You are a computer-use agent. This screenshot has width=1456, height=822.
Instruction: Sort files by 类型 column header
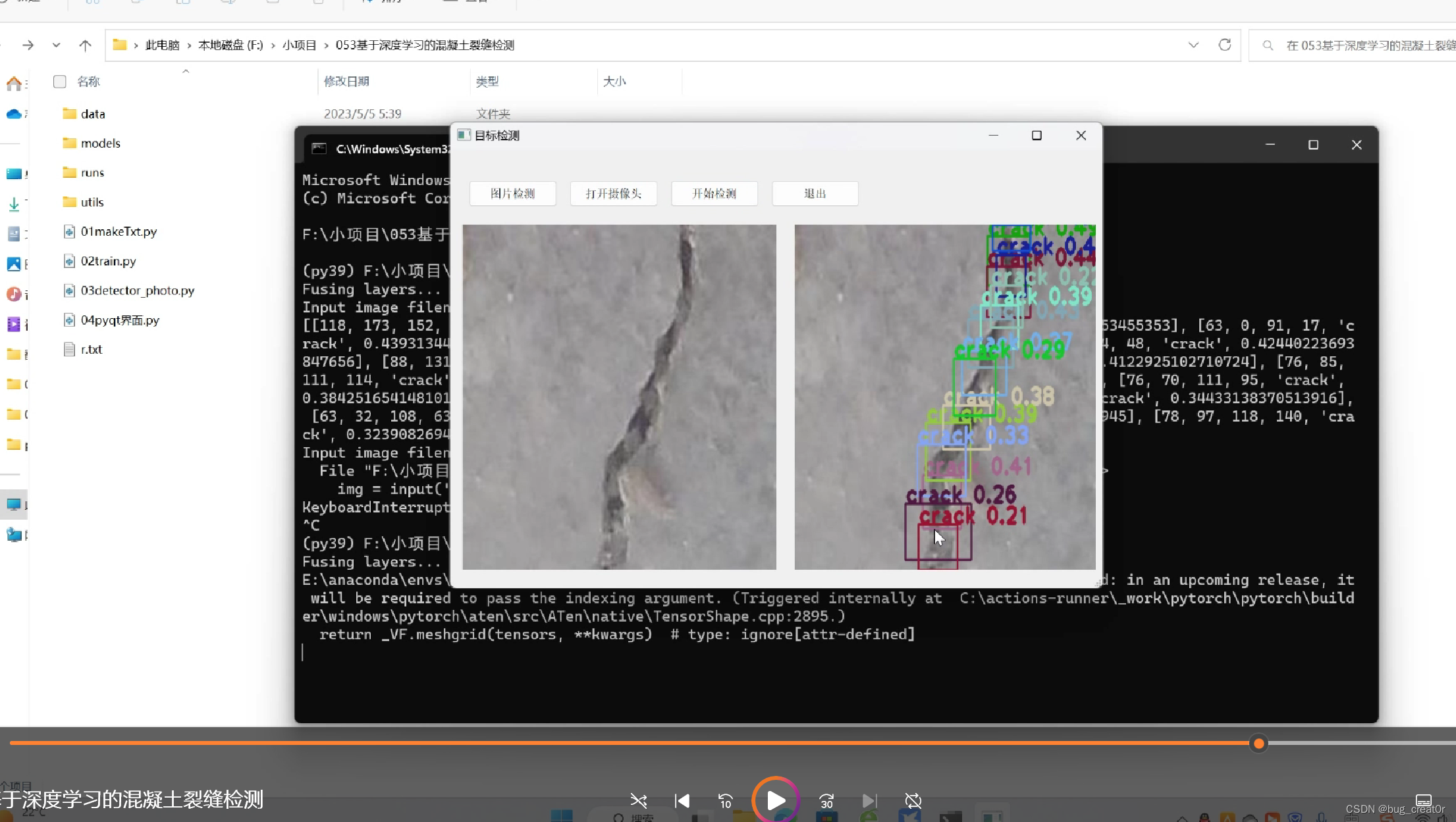(487, 81)
